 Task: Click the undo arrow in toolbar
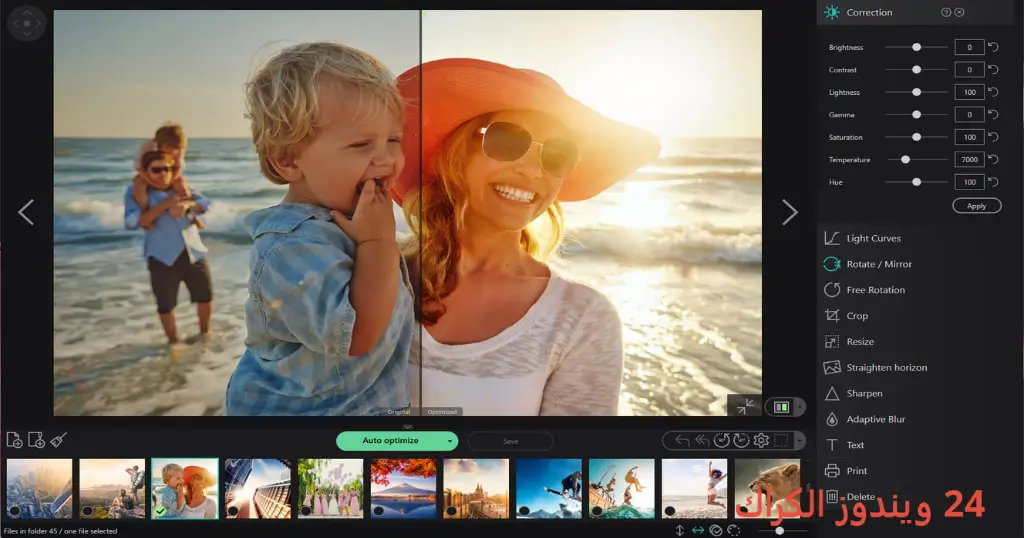pos(682,441)
